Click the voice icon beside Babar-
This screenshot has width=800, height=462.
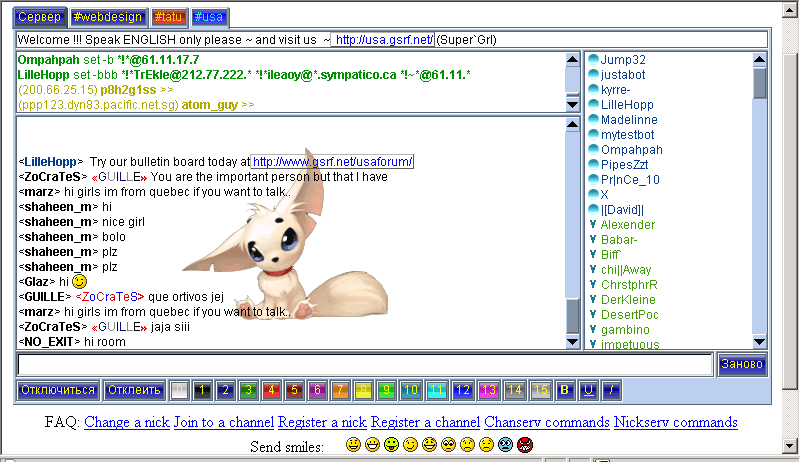pos(593,239)
